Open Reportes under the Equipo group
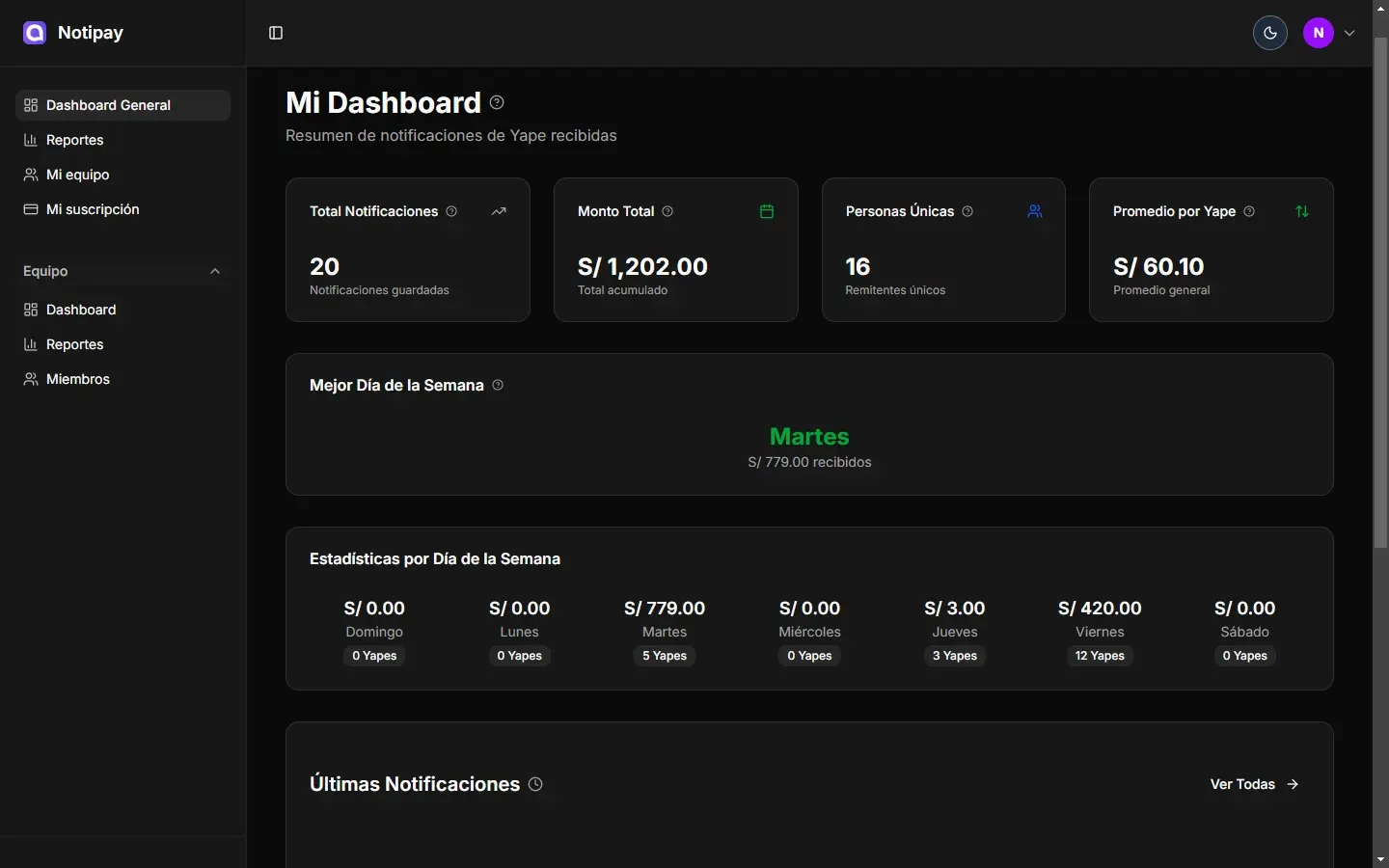 (x=74, y=344)
